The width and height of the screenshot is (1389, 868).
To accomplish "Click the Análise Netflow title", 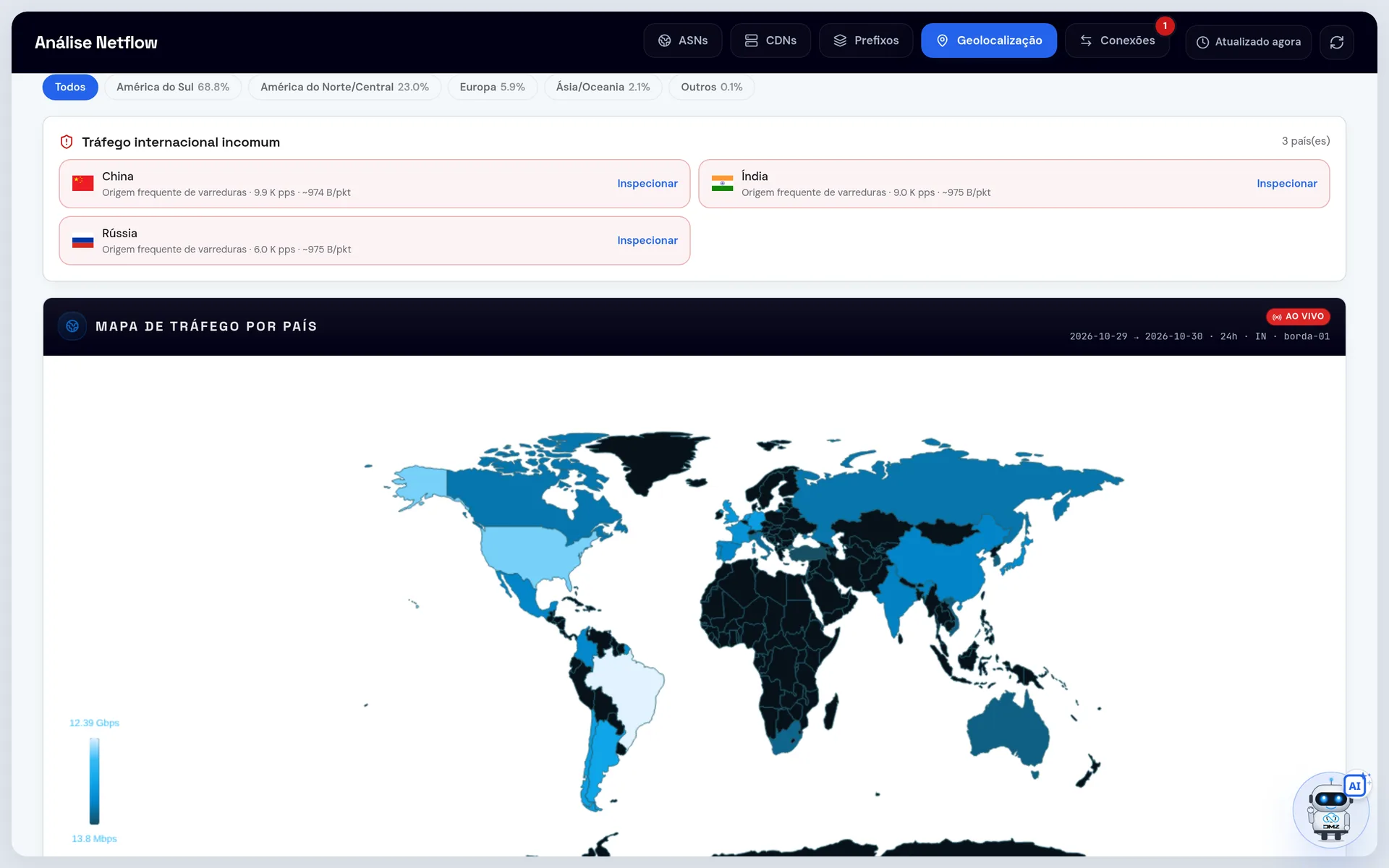I will coord(96,43).
